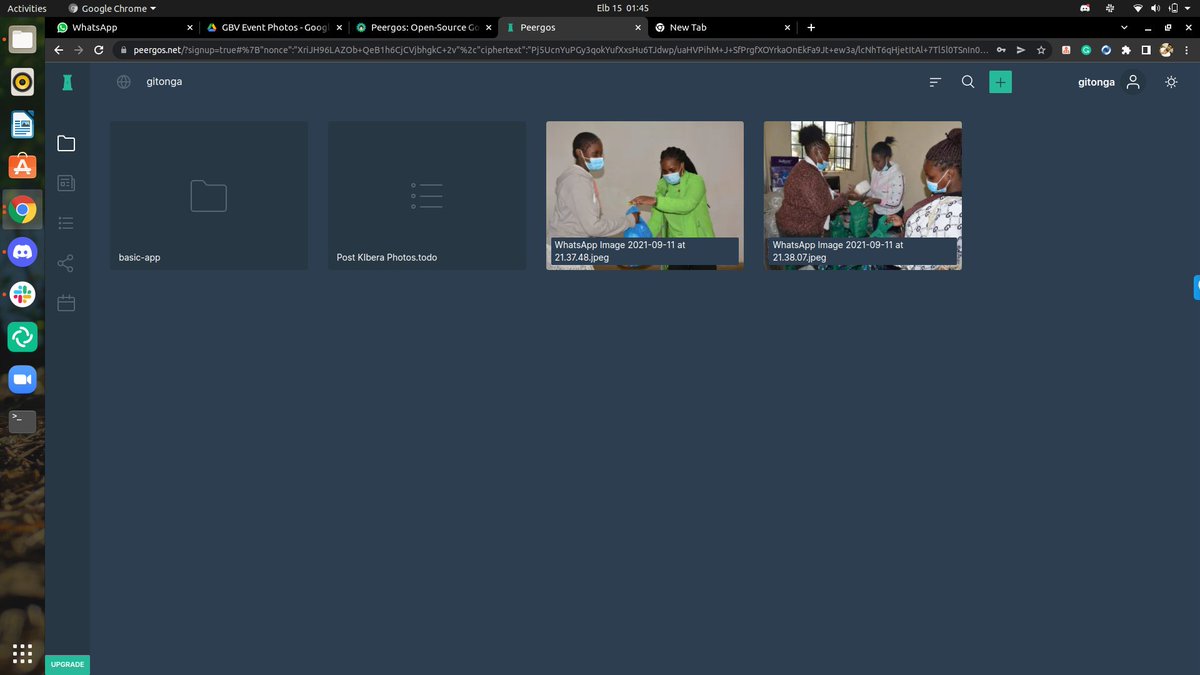Open the Activities overview

[x=27, y=8]
